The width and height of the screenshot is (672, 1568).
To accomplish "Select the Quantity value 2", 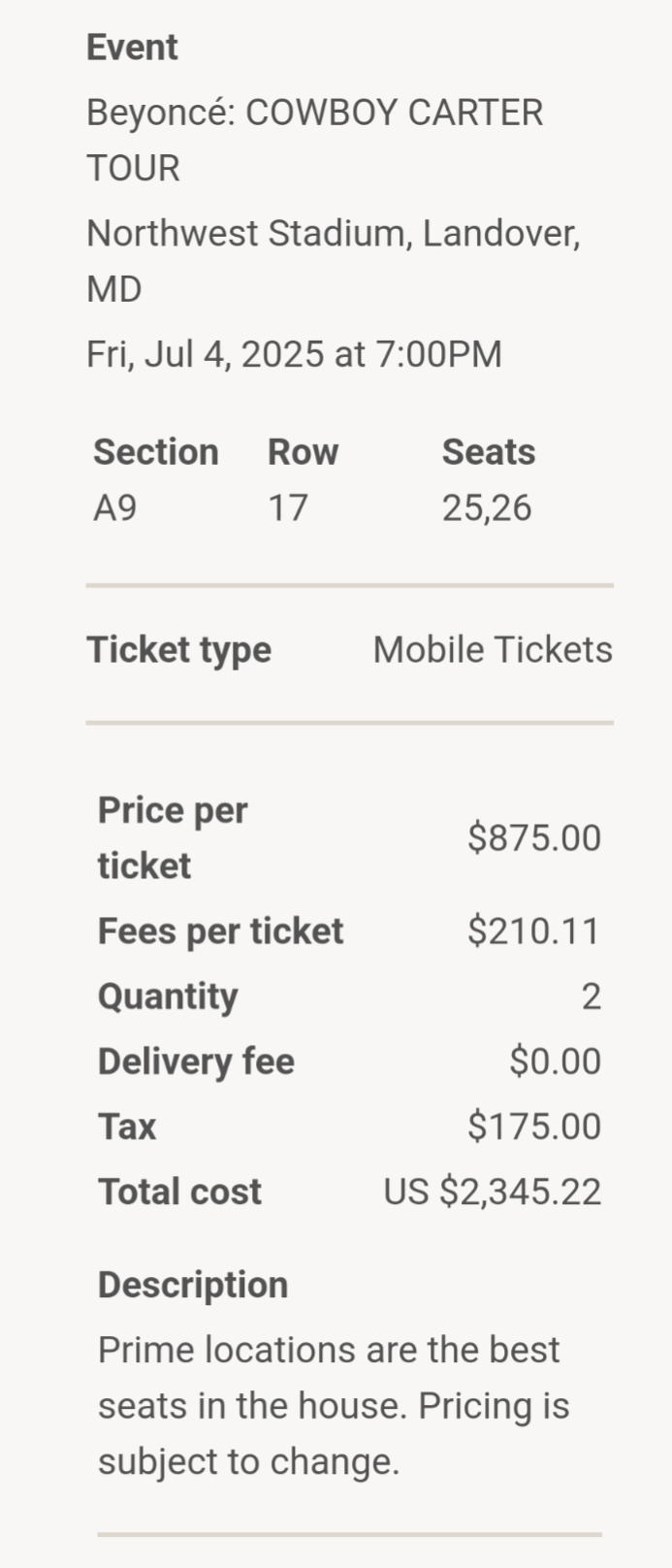I will (x=592, y=996).
